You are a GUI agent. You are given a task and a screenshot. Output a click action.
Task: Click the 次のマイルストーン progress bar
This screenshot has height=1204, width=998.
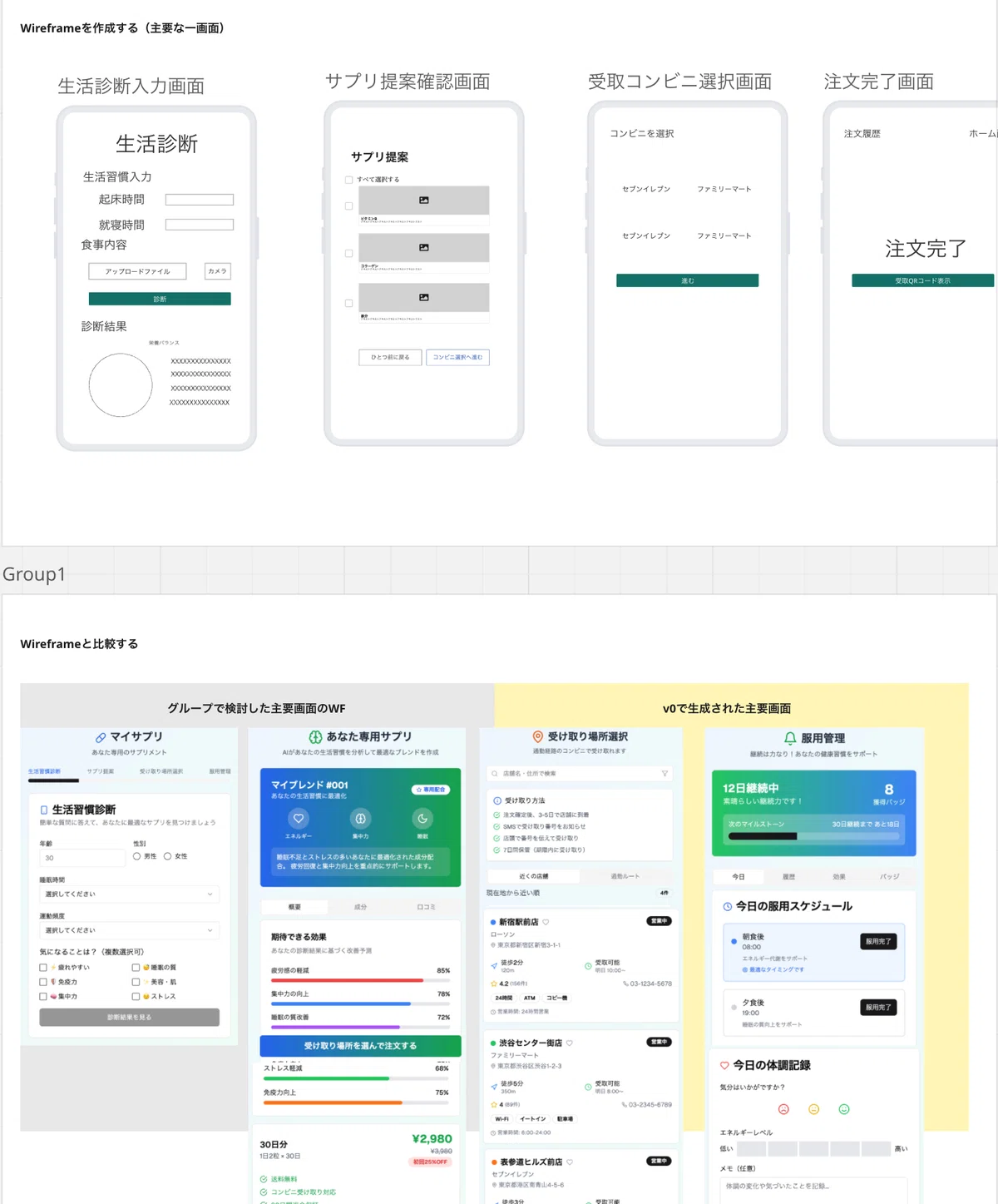[813, 836]
